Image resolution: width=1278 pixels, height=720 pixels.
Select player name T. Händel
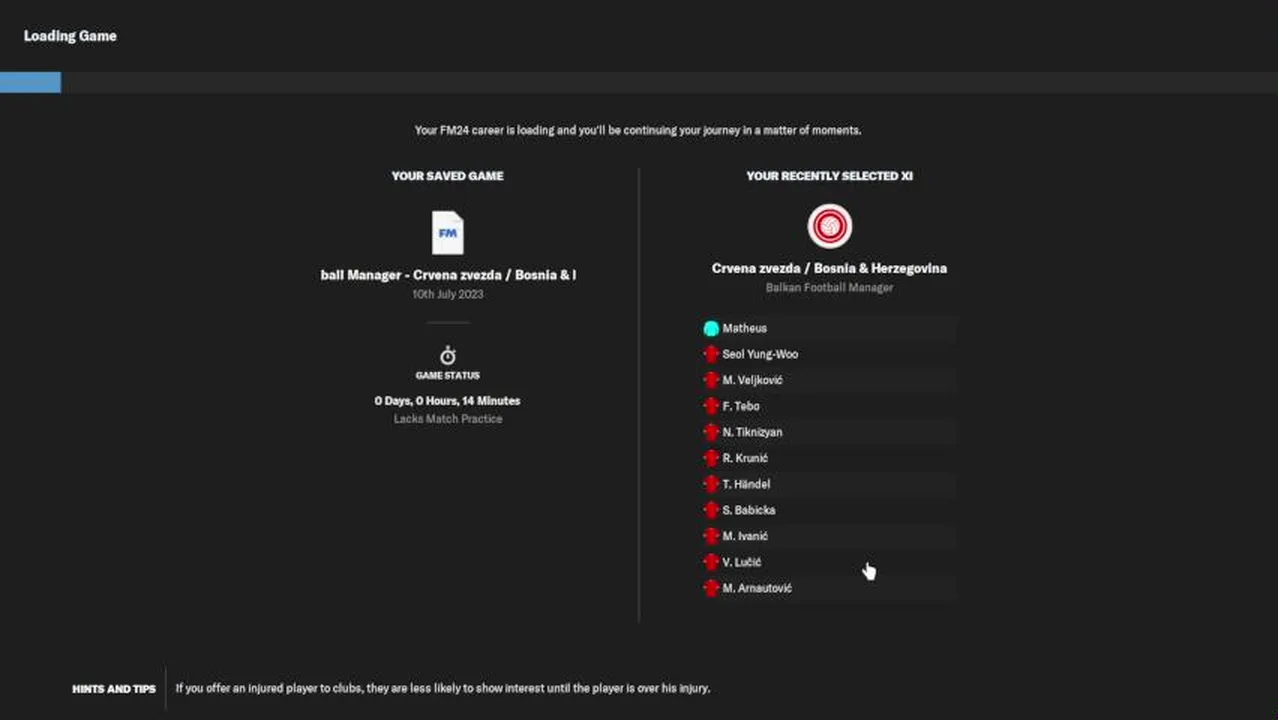746,484
